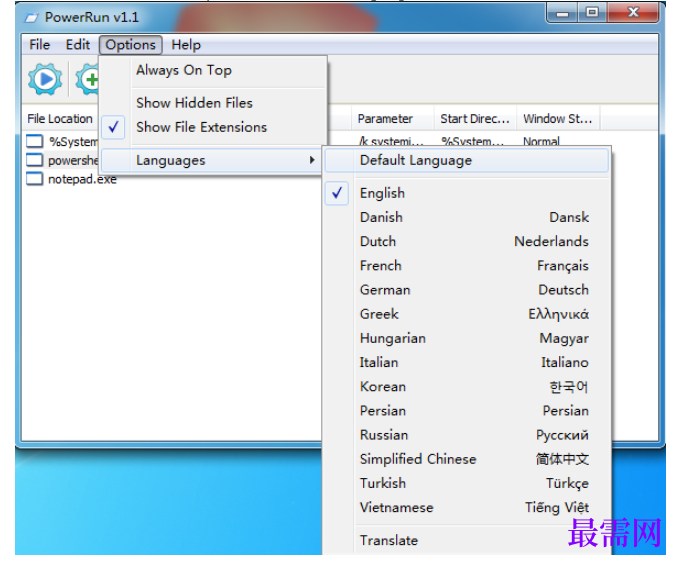Enable Show Hidden Files option
This screenshot has height=564, width=680.
click(x=213, y=103)
